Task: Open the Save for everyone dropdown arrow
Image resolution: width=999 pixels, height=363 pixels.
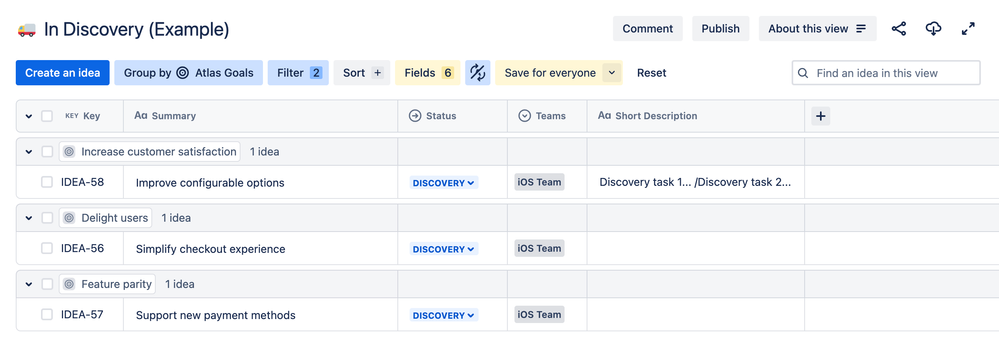Action: point(611,73)
